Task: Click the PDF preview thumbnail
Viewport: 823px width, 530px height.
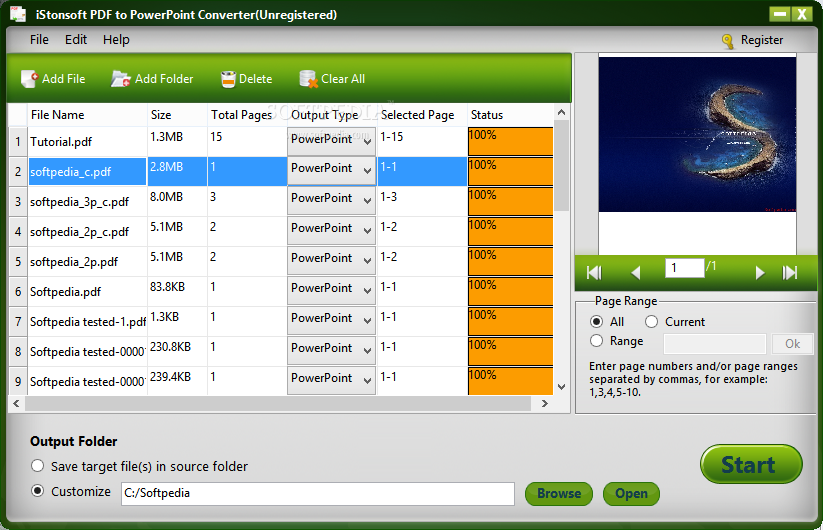Action: (x=697, y=134)
